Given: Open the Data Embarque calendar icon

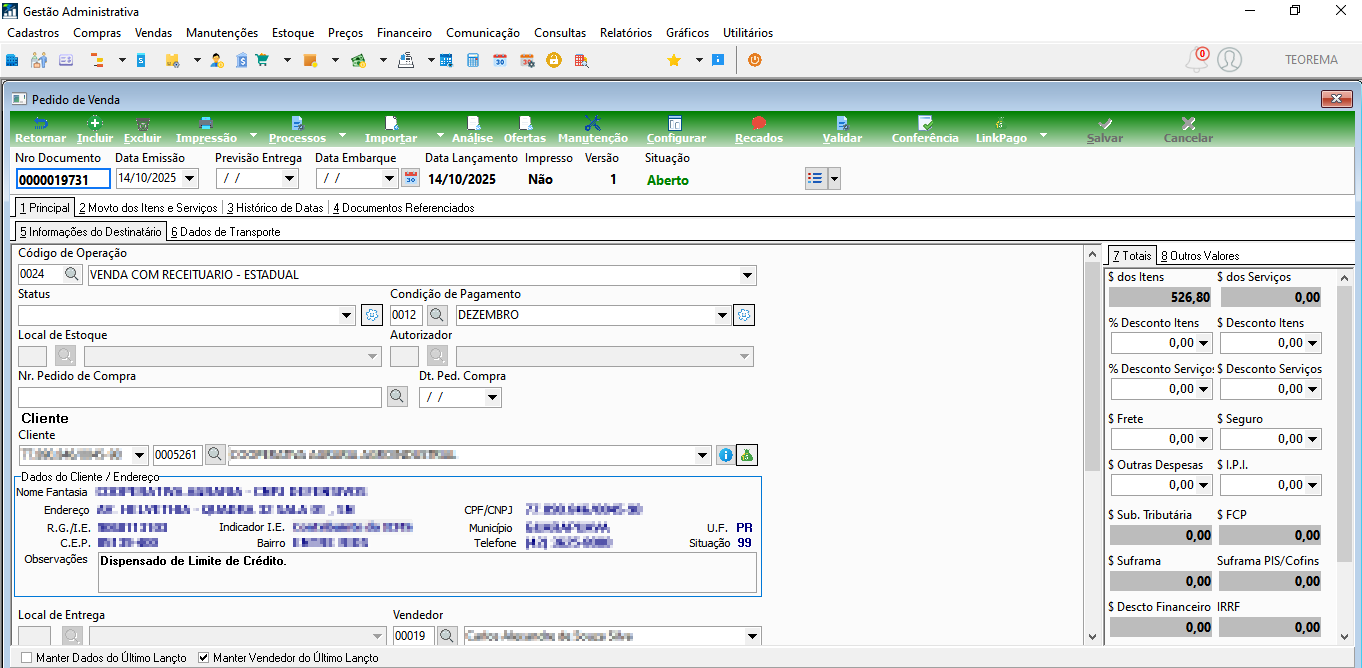Looking at the screenshot, I should click(x=410, y=178).
